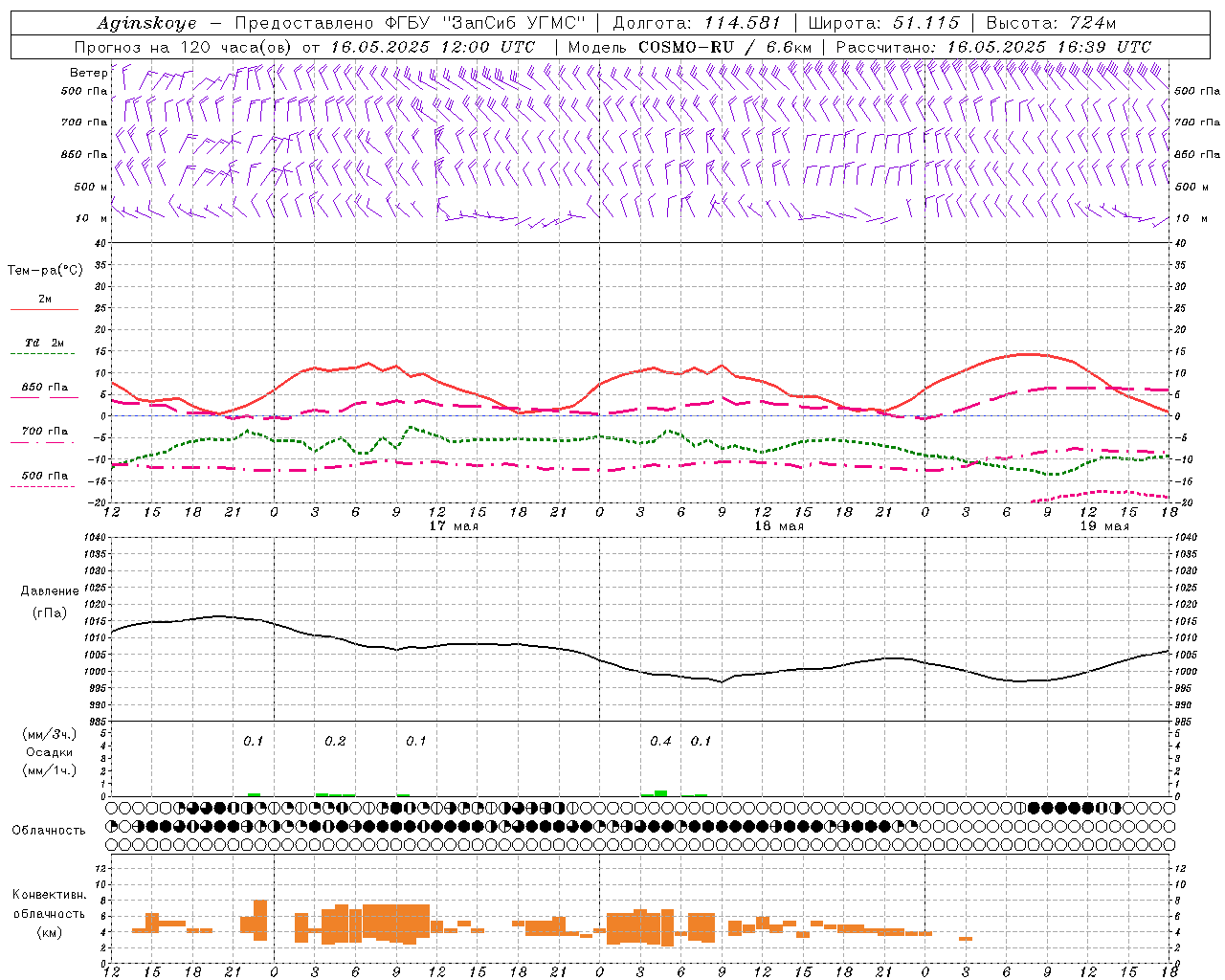
Task: Click the 850 гПа legend in temperature panel
Action: [45, 388]
